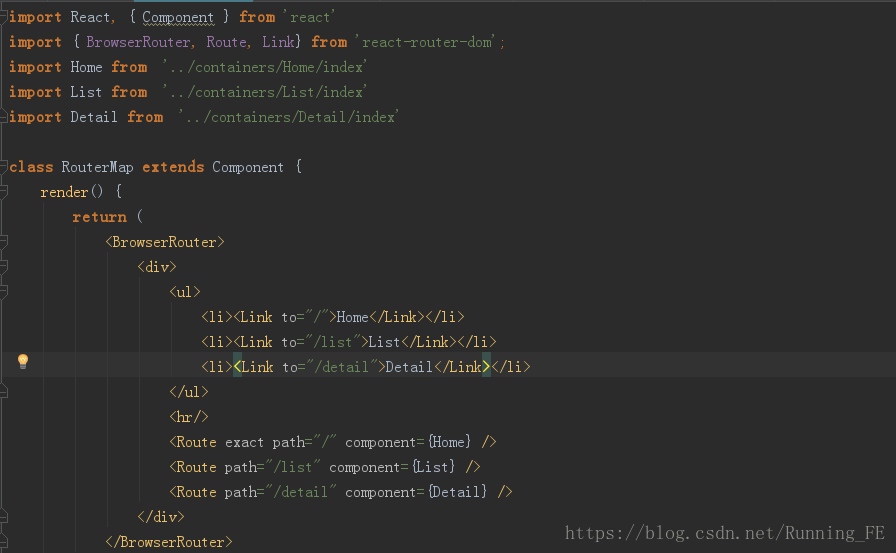The height and width of the screenshot is (553, 896).
Task: Click the exact attribute on the Route tag
Action: point(244,442)
